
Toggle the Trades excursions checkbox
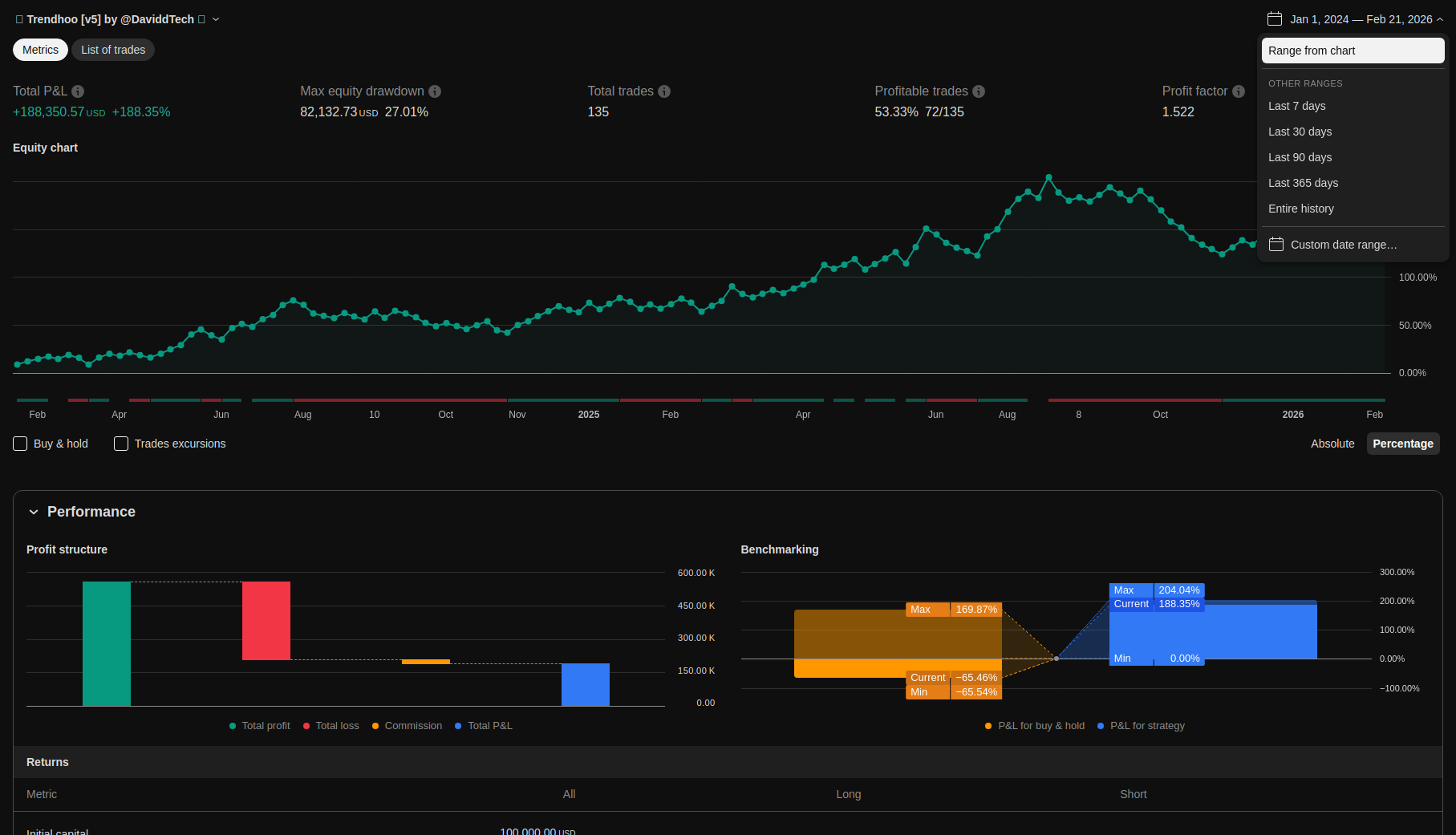pyautogui.click(x=121, y=444)
